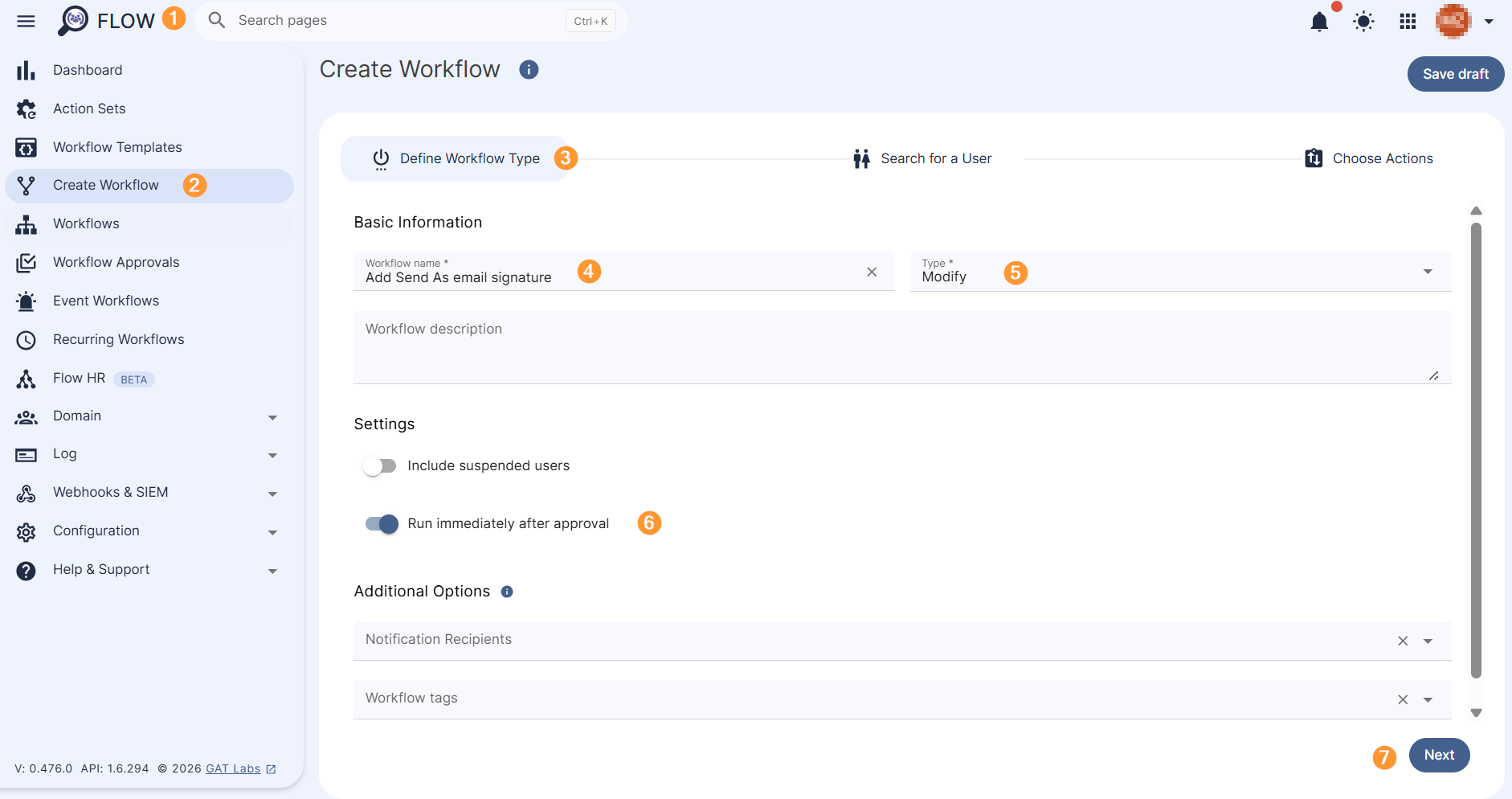
Task: Disable Run immediately after approval switch
Action: pyautogui.click(x=382, y=524)
